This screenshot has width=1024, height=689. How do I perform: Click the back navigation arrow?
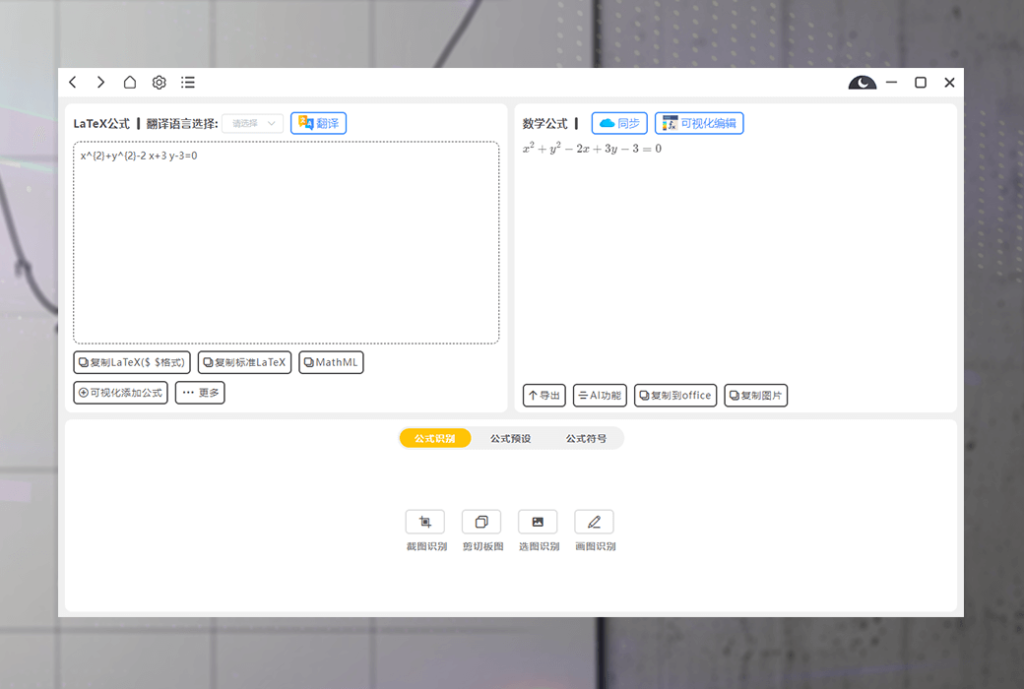[x=73, y=82]
